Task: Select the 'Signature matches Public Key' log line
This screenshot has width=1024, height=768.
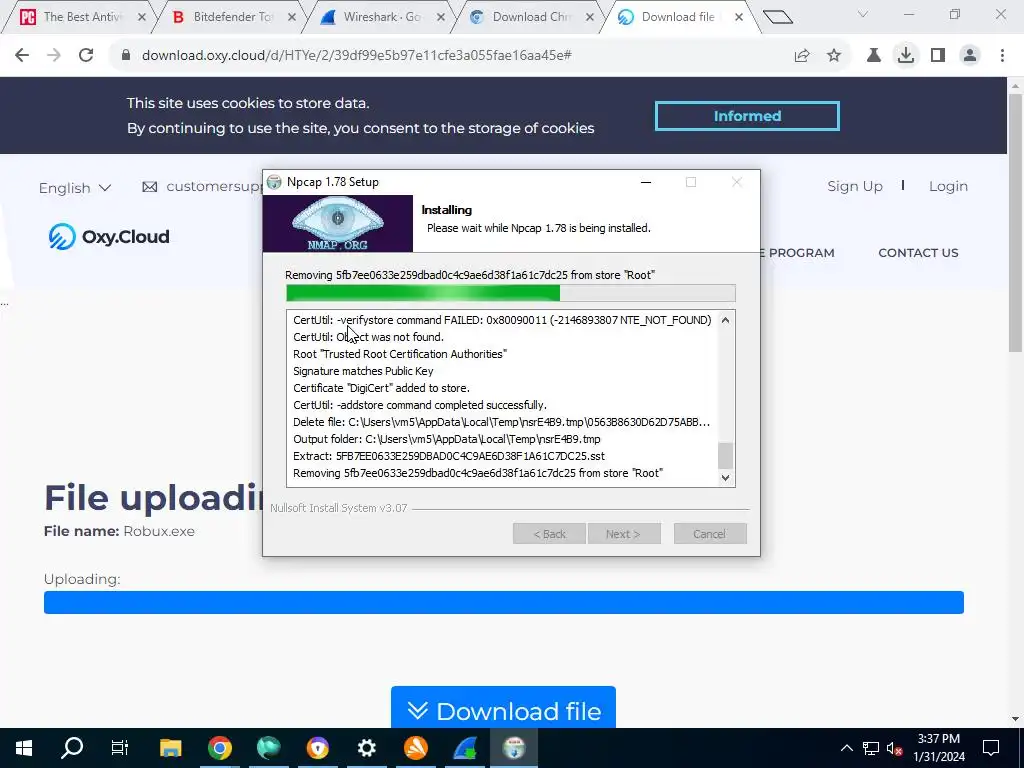Action: (x=363, y=371)
